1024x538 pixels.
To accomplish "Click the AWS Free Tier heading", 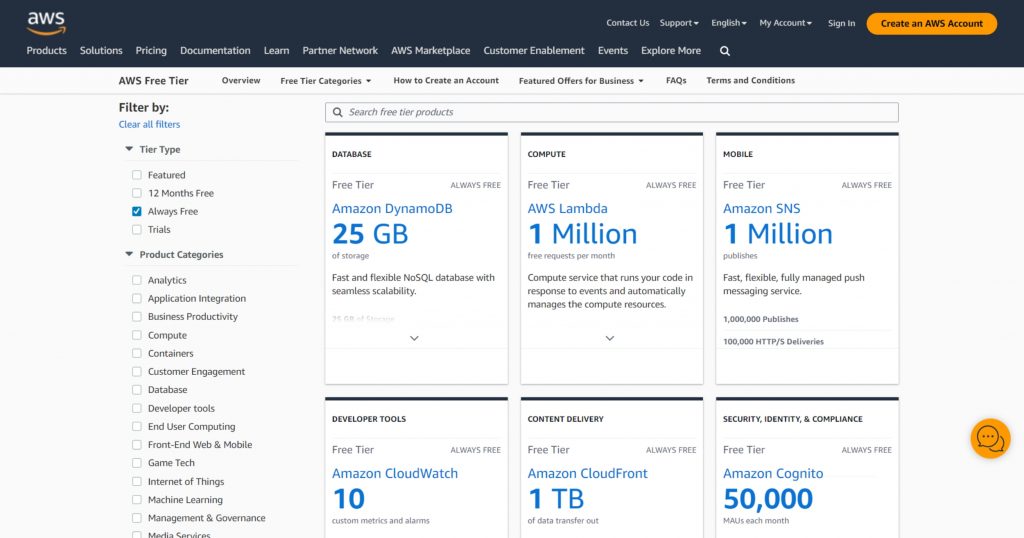I will click(x=153, y=81).
